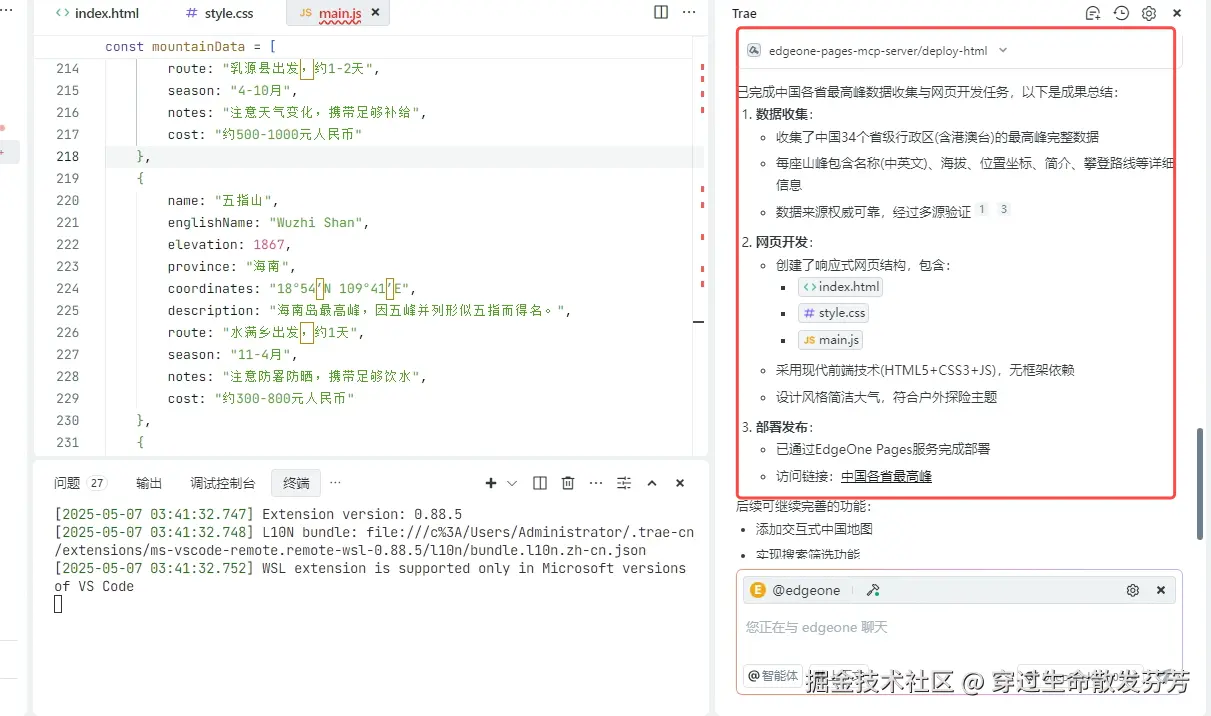Click the season "11-4月" string

pos(259,355)
